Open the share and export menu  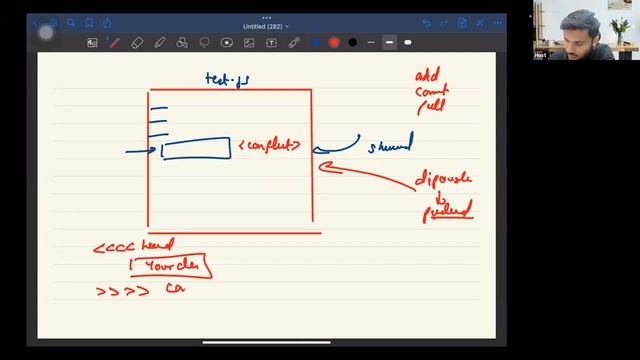[x=107, y=23]
